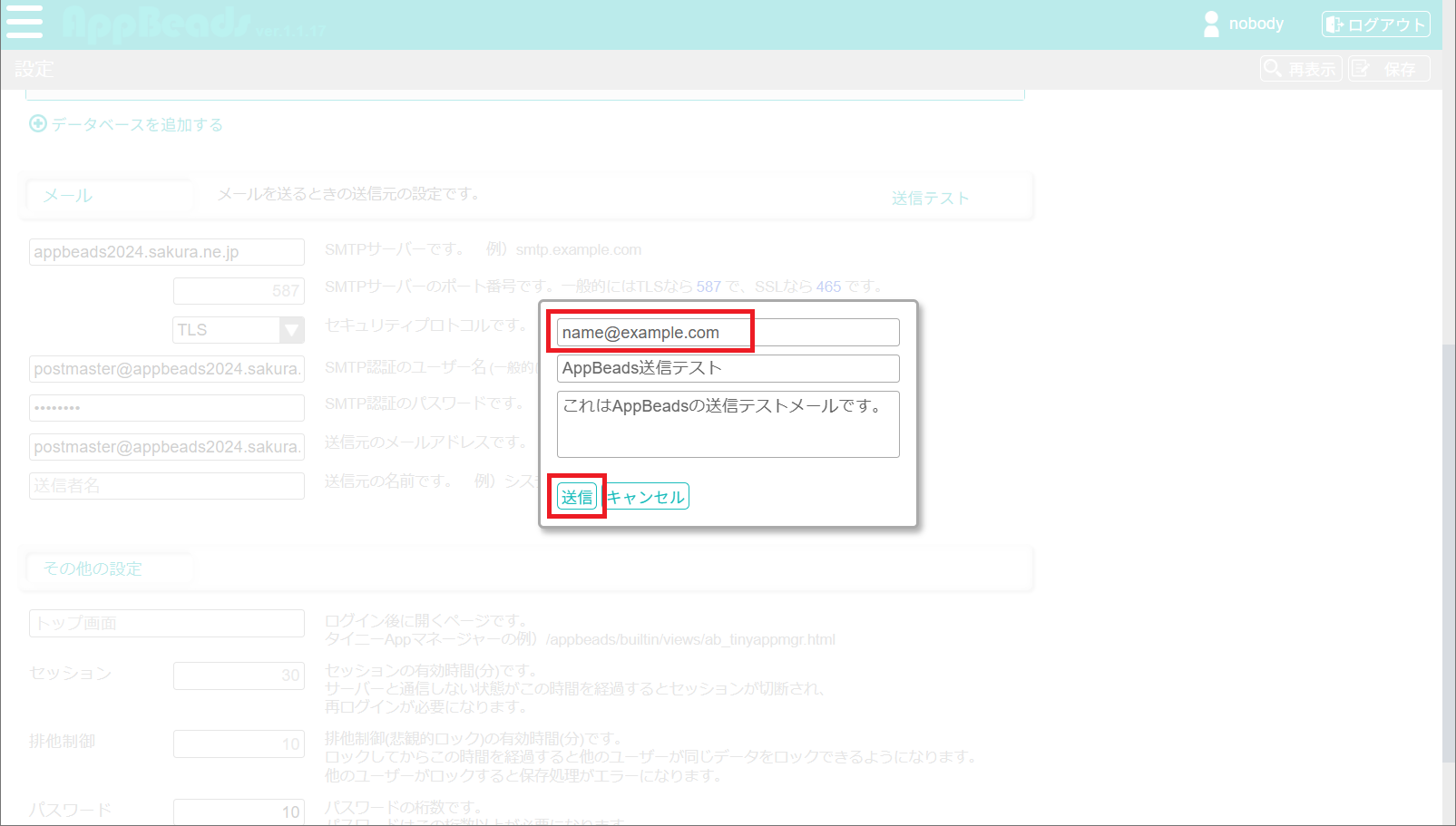
Task: Click the nobody username text
Action: click(x=1256, y=24)
